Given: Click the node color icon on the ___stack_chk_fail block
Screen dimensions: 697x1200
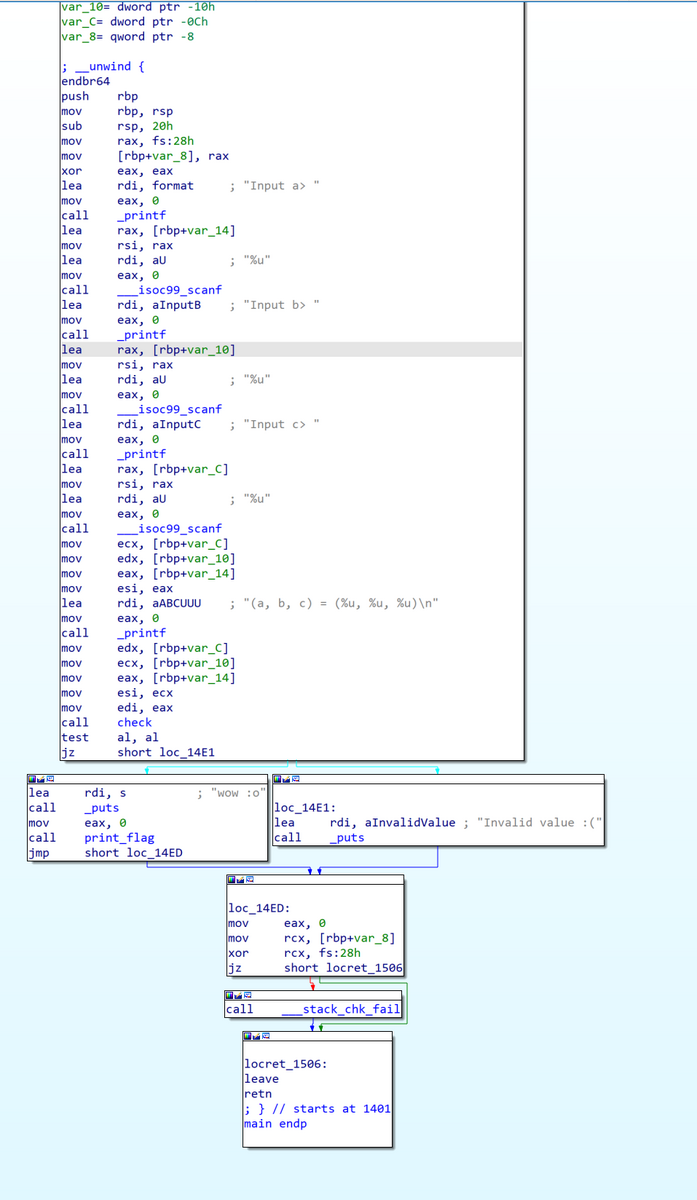Looking at the screenshot, I should point(229,995).
